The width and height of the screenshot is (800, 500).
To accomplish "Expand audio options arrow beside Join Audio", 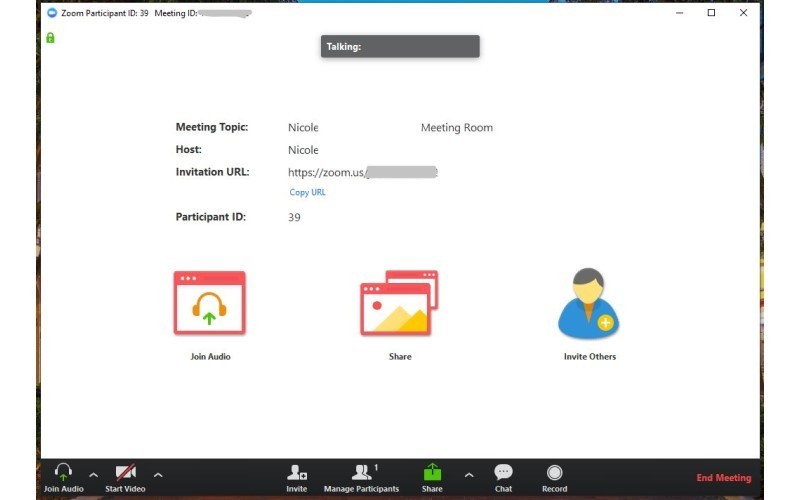I will pyautogui.click(x=94, y=474).
